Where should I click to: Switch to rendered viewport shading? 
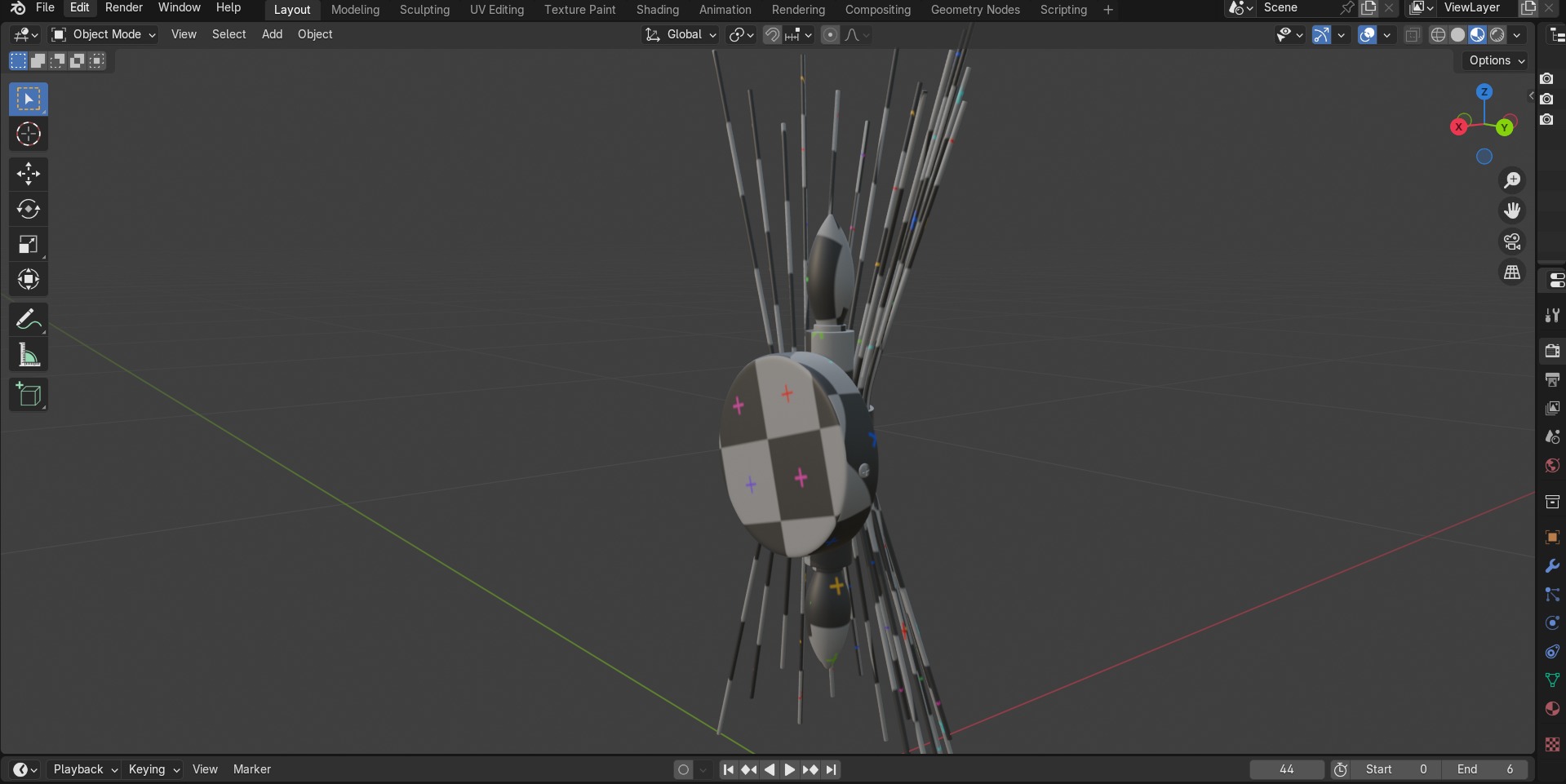pos(1497,35)
